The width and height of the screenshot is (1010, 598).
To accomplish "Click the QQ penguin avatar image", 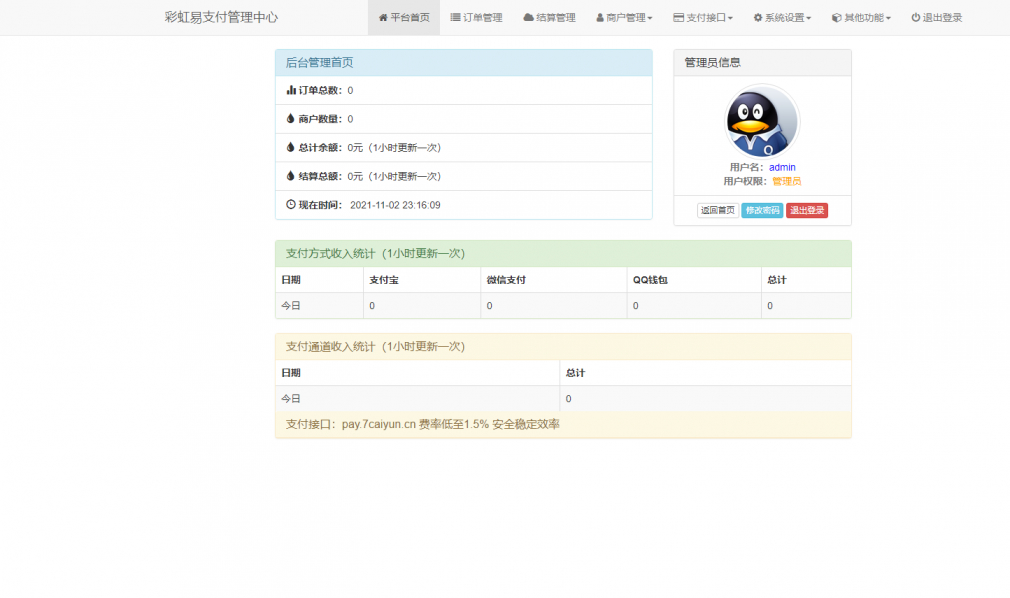I will [x=761, y=122].
